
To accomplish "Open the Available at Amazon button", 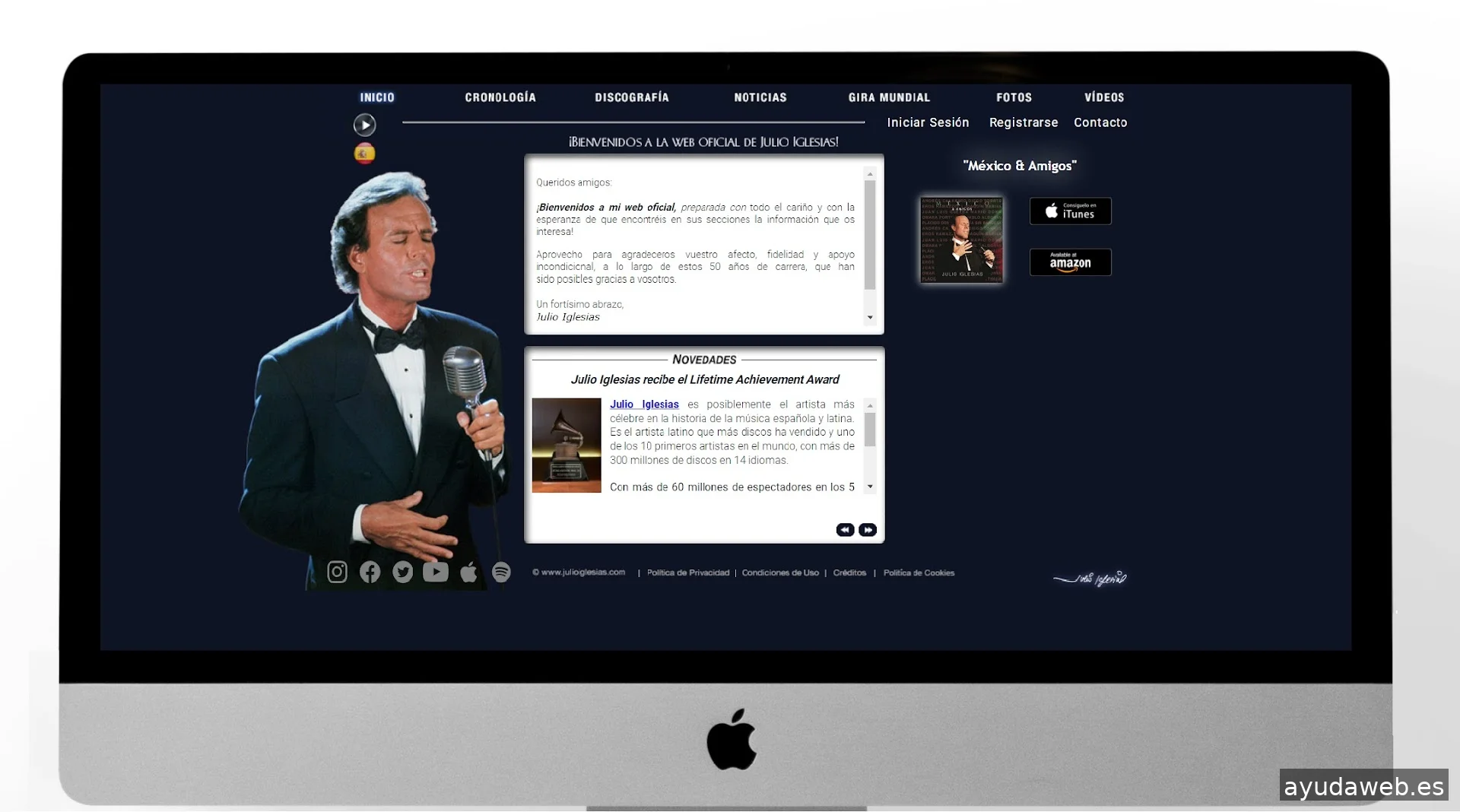I will [1070, 262].
